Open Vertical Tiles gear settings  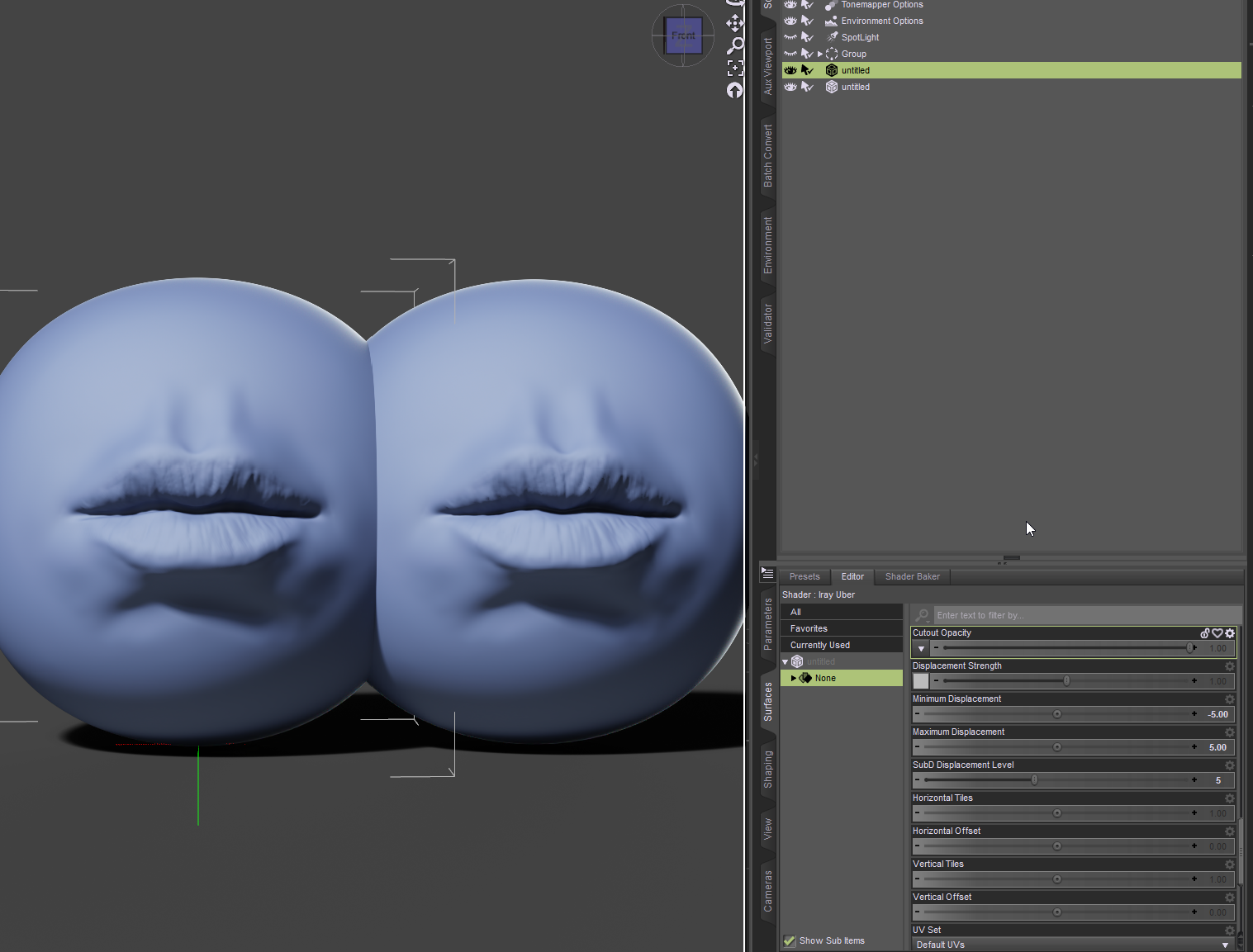pyautogui.click(x=1230, y=864)
